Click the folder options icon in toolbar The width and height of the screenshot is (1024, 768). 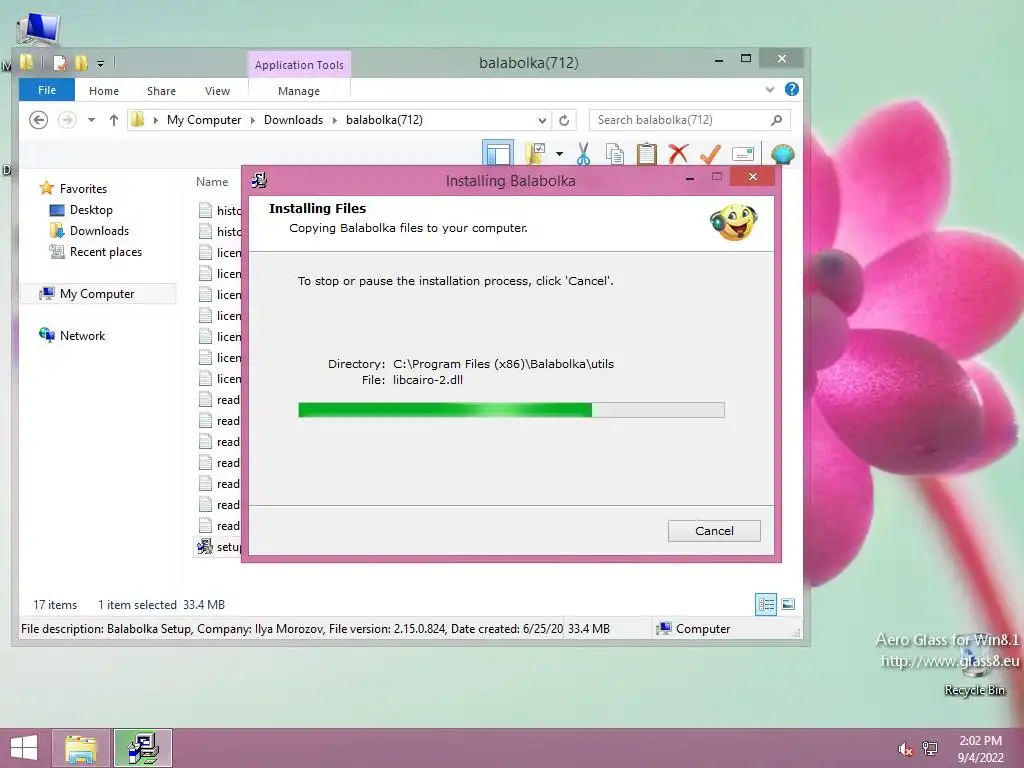coord(536,154)
